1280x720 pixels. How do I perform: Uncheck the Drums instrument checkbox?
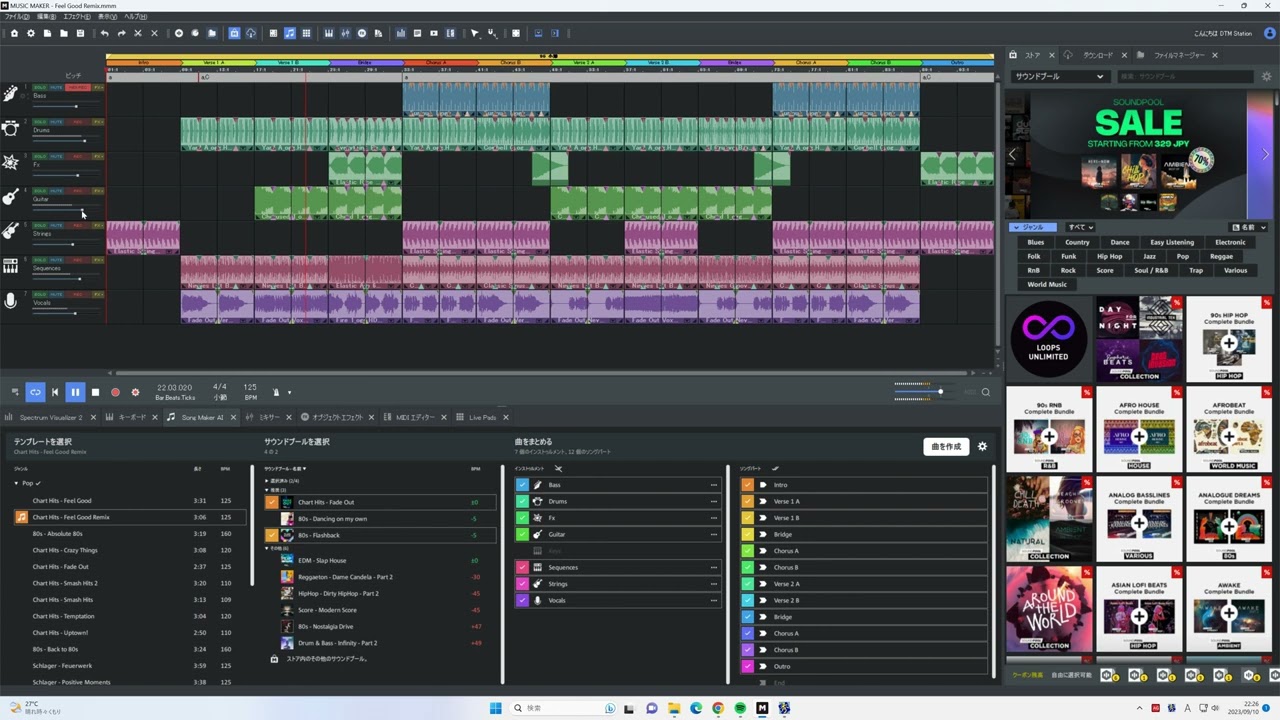click(522, 501)
